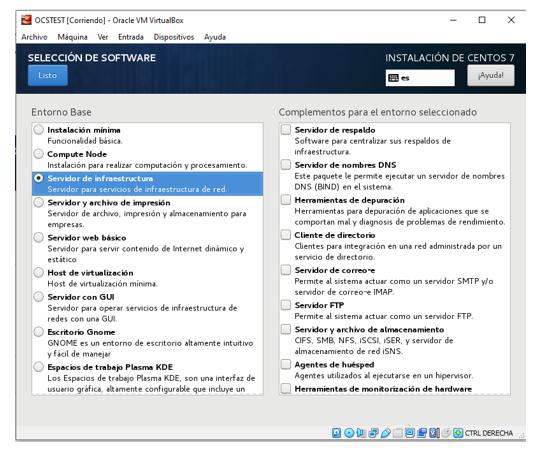
Task: Click the video capture status icon
Action: 422,433
